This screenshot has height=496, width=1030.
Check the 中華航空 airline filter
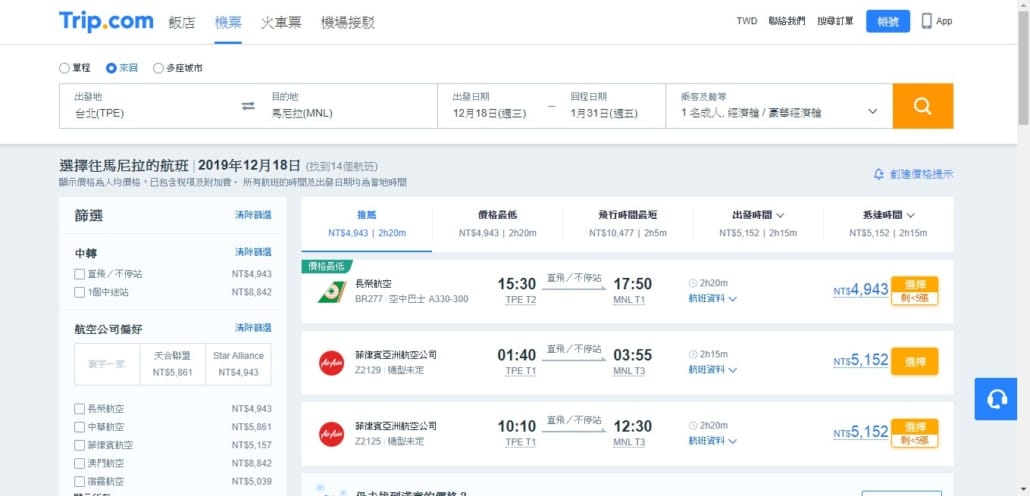click(x=79, y=426)
